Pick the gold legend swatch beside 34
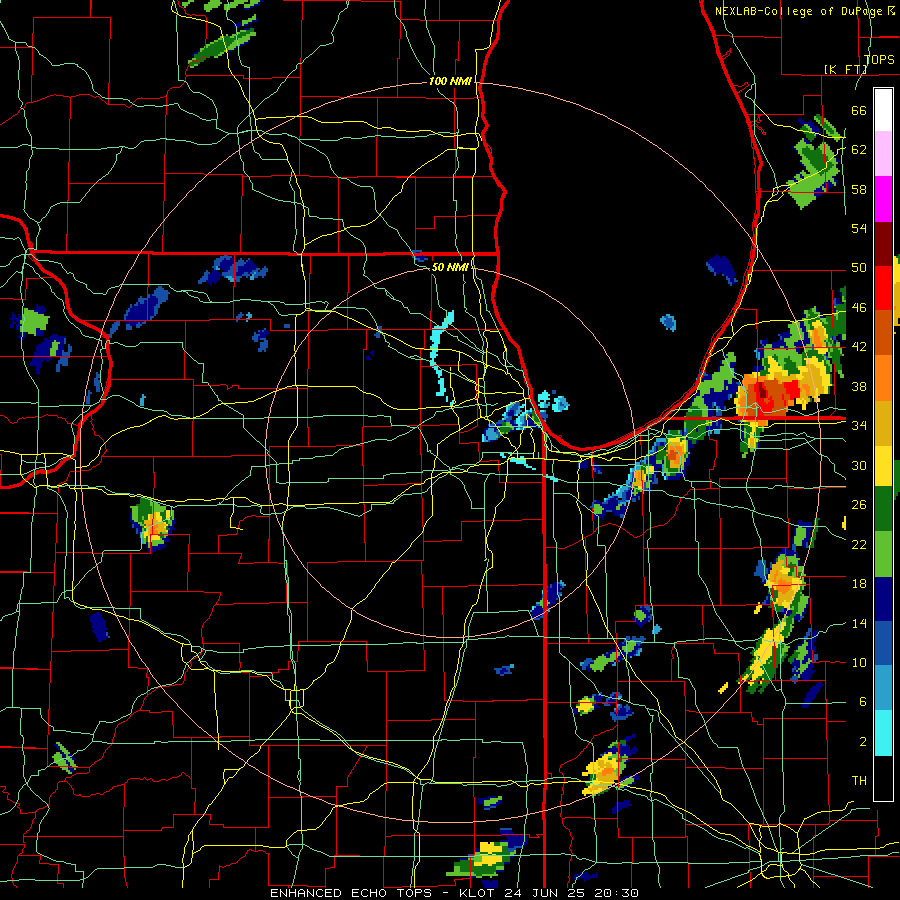Viewport: 900px width, 900px height. coord(883,423)
